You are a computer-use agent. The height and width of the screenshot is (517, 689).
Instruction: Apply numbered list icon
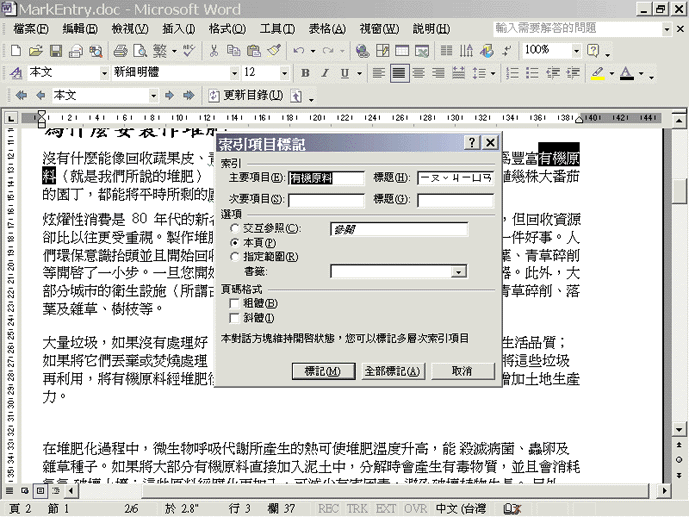tap(512, 73)
